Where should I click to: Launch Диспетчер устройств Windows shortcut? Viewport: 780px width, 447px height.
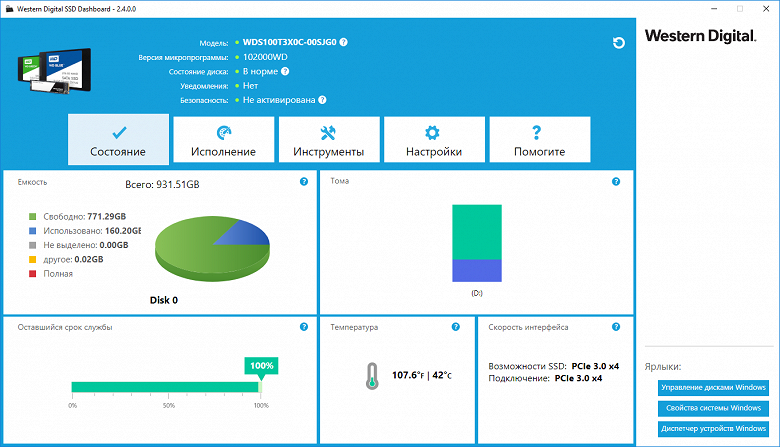[x=713, y=429]
